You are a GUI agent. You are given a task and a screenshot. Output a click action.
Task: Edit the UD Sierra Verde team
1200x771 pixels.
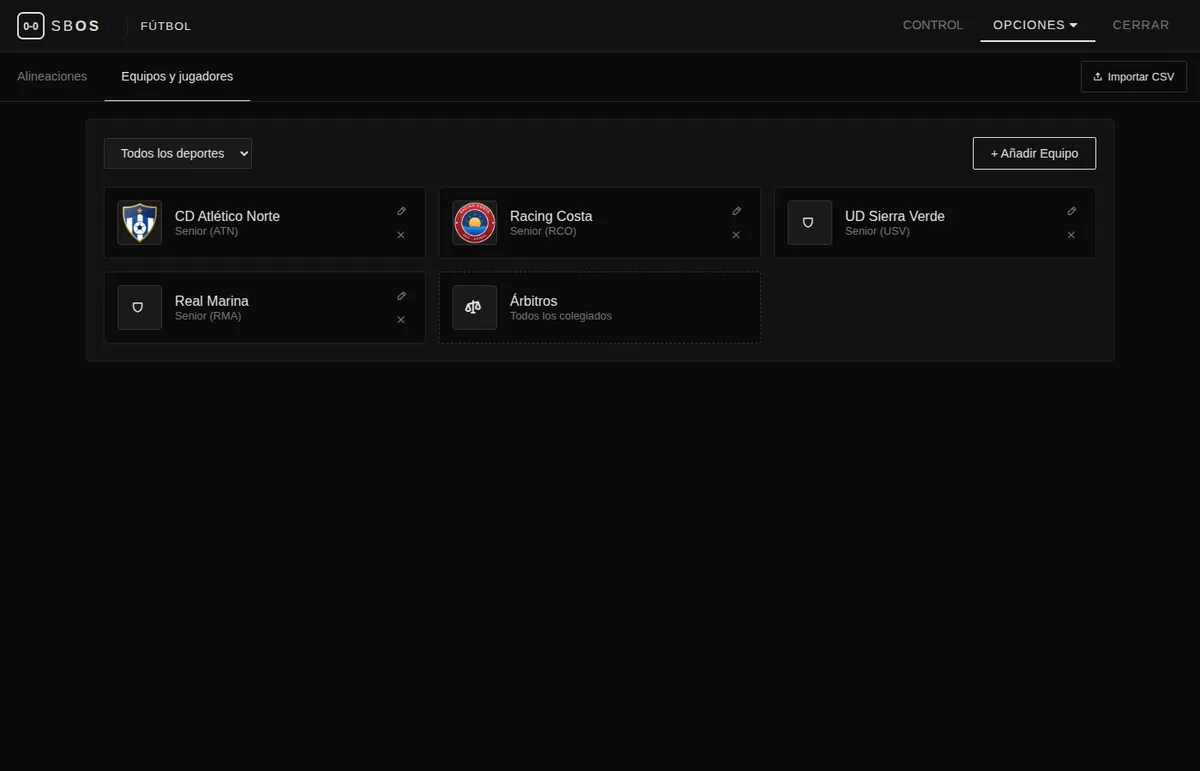[1071, 211]
